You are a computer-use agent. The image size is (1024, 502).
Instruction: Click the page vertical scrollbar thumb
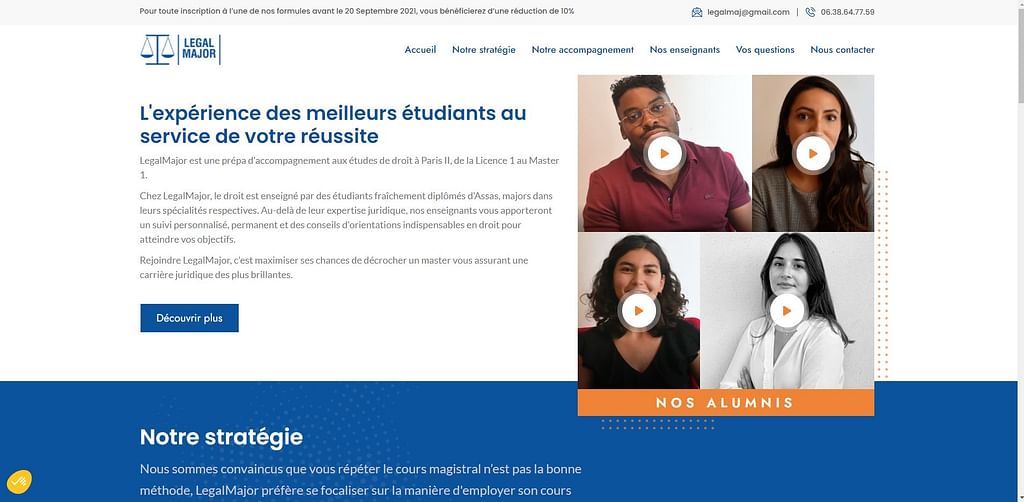pyautogui.click(x=1019, y=54)
